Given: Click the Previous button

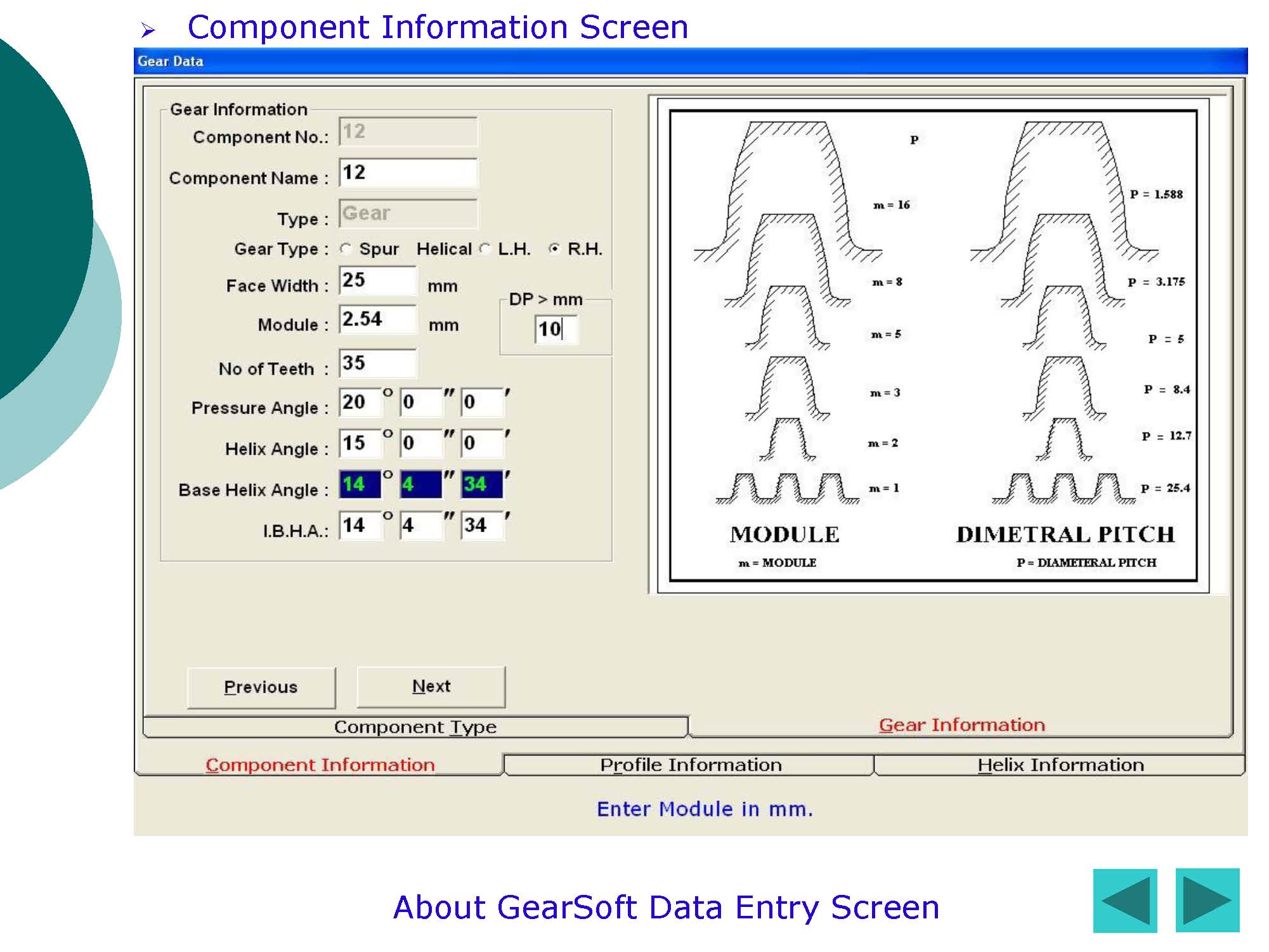Looking at the screenshot, I should tap(261, 688).
